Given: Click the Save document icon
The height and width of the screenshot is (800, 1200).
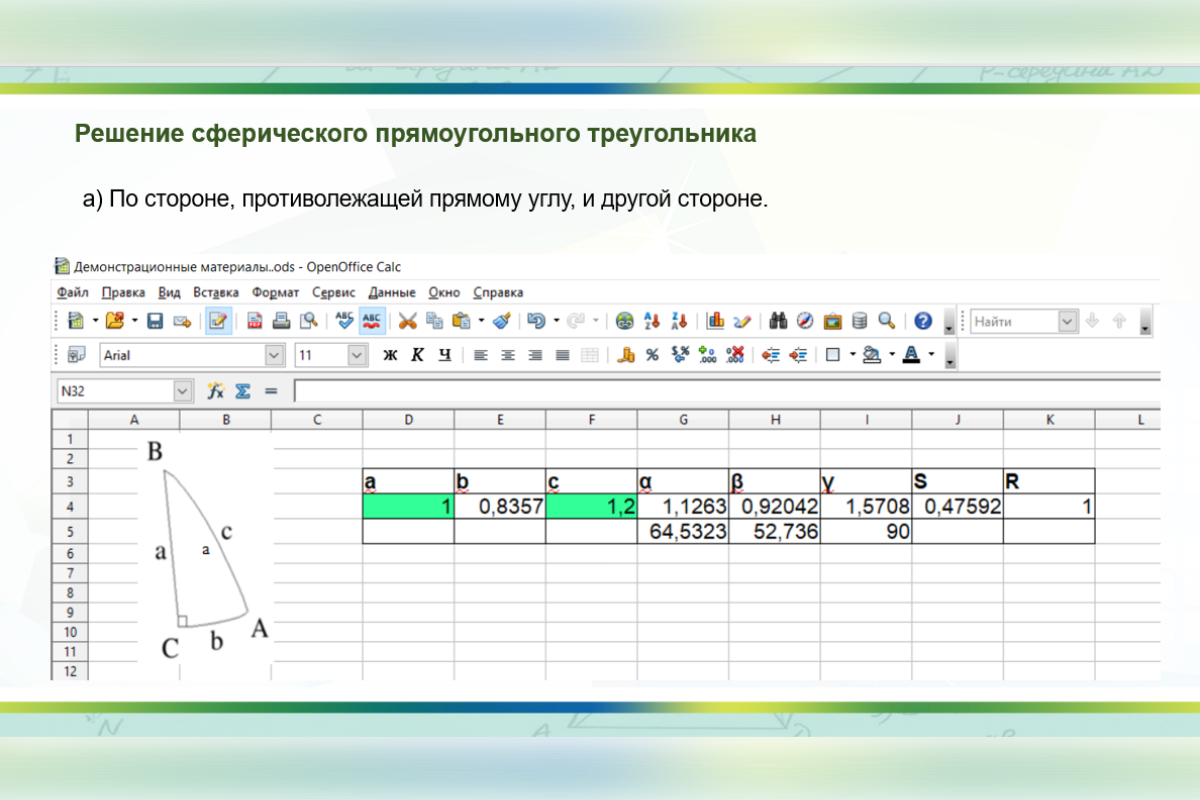Looking at the screenshot, I should click(x=155, y=321).
